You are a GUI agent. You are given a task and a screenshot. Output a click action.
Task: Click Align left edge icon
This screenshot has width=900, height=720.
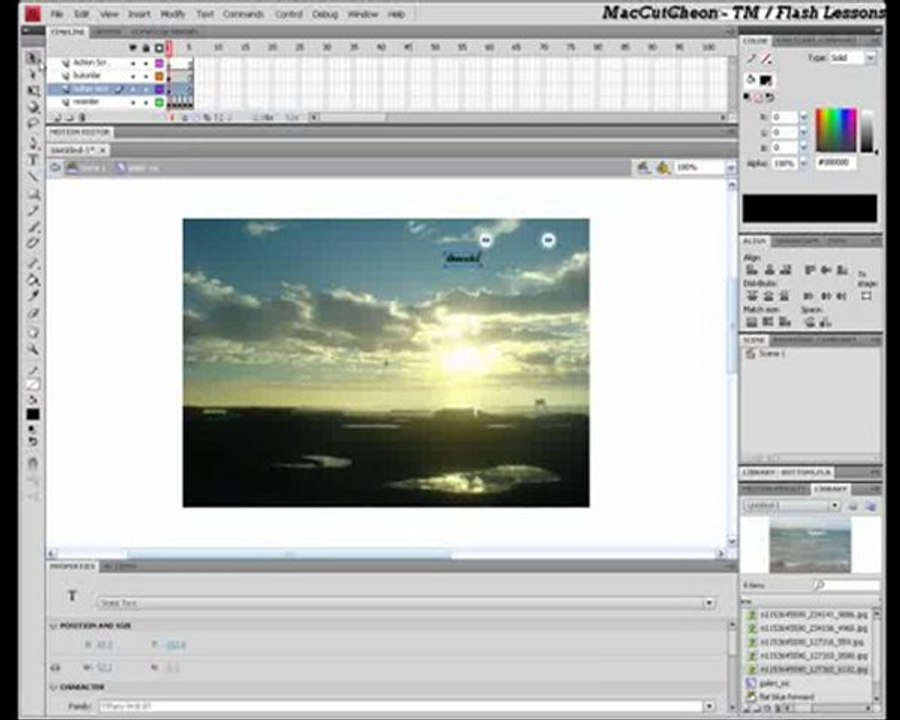pos(751,270)
